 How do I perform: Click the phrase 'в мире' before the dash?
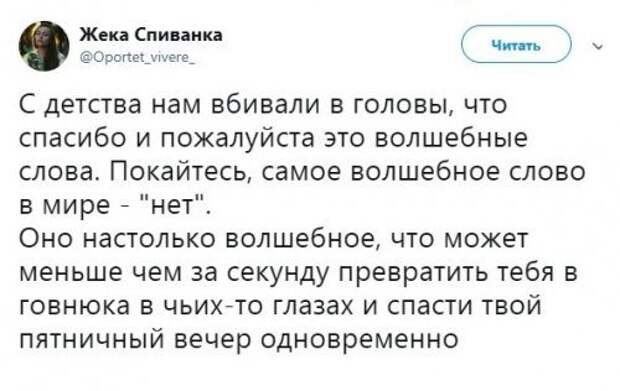tap(65, 206)
